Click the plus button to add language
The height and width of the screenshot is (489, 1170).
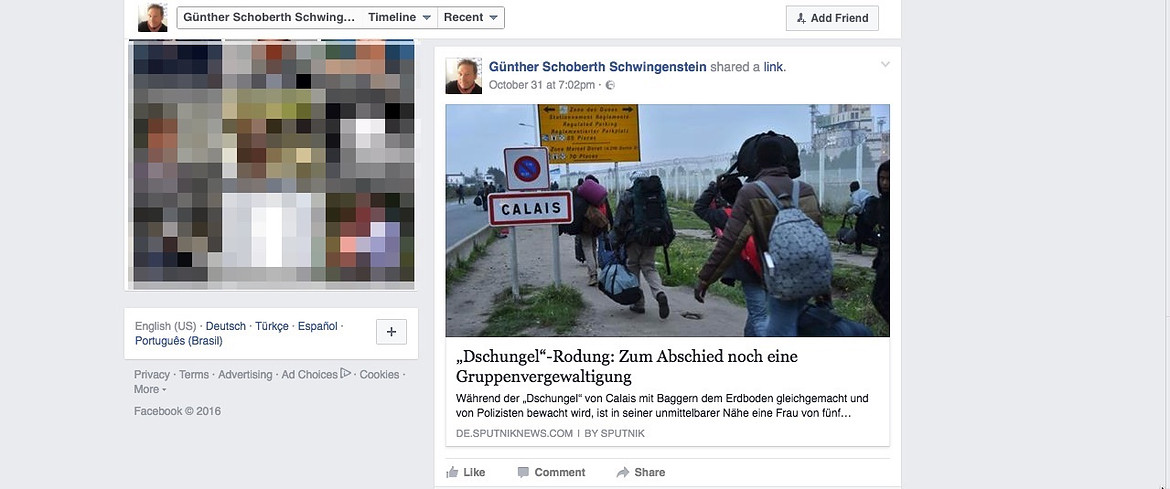point(391,332)
